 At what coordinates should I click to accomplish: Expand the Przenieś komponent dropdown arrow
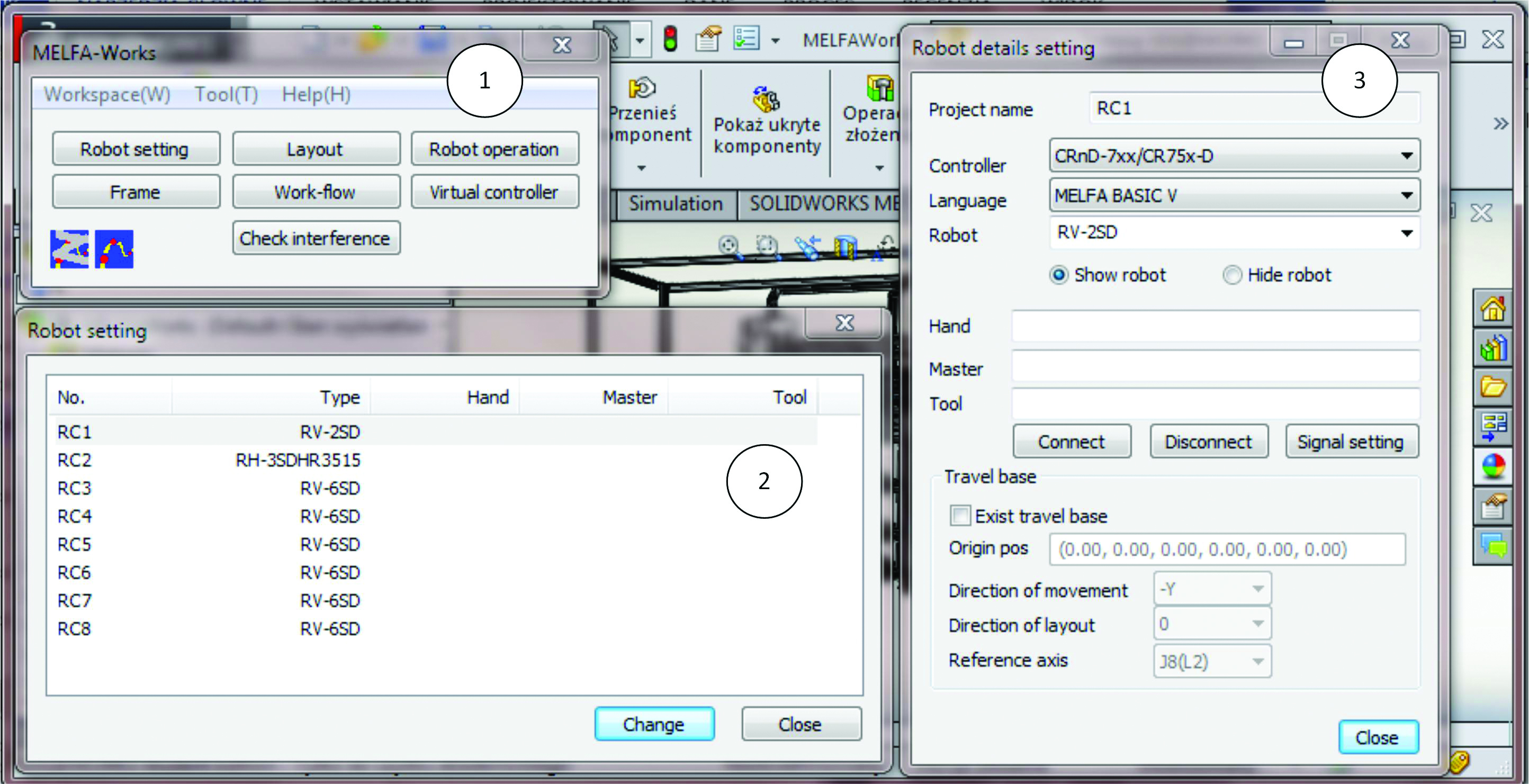point(642,168)
